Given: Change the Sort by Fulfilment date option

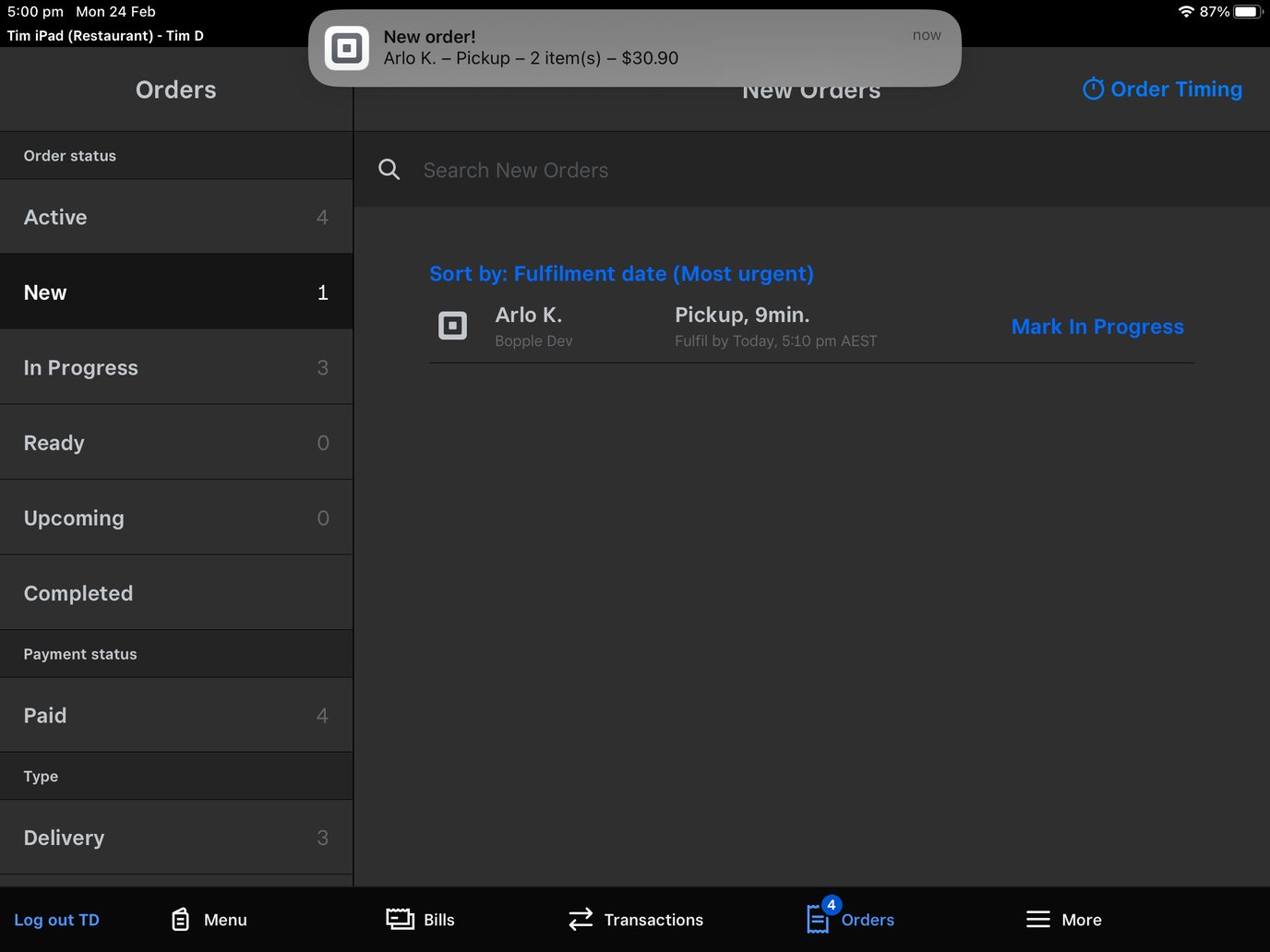Looking at the screenshot, I should tap(620, 273).
